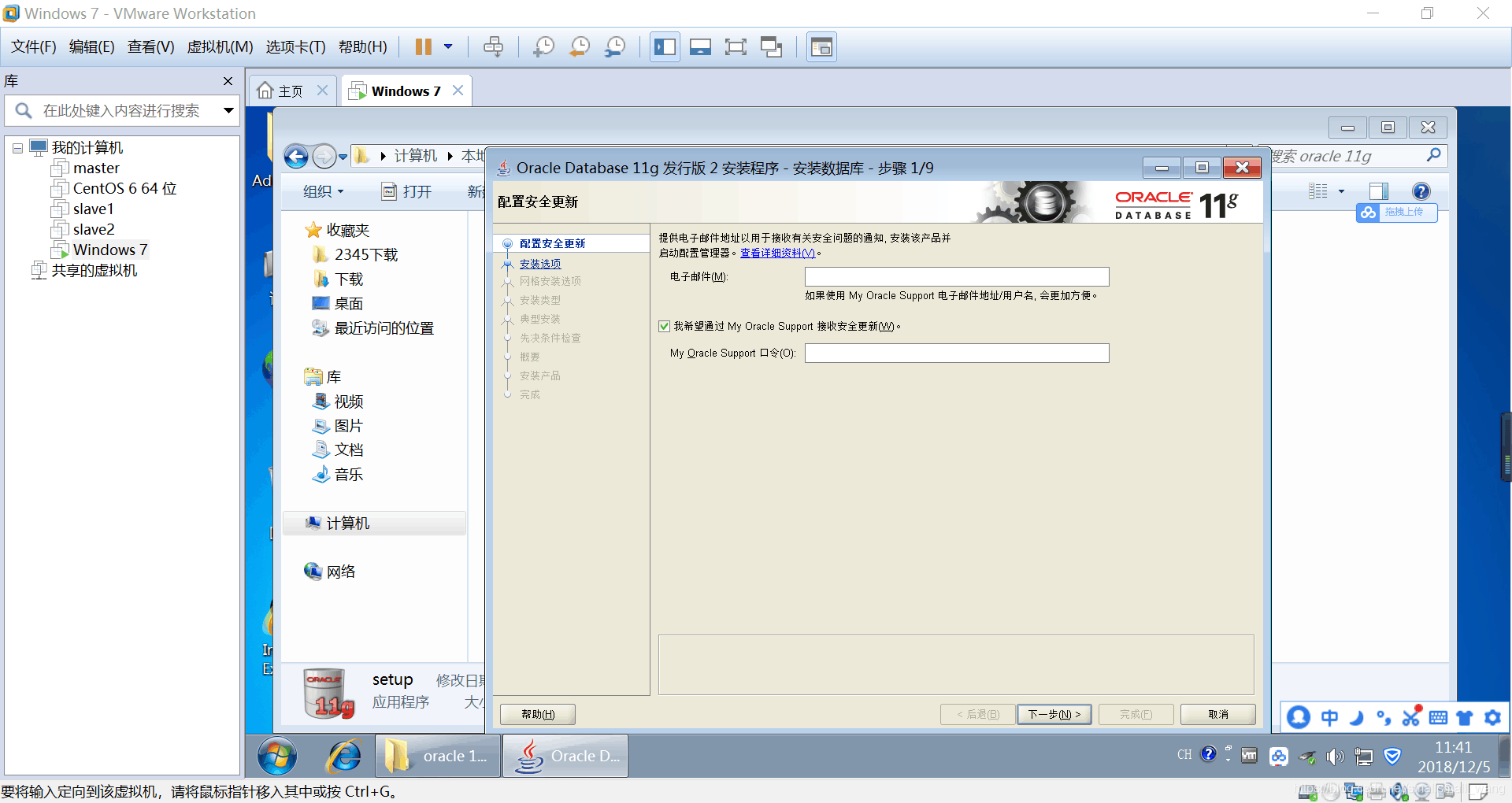This screenshot has height=803, width=1512.
Task: Click 打开 in Explorer toolbar
Action: click(407, 191)
